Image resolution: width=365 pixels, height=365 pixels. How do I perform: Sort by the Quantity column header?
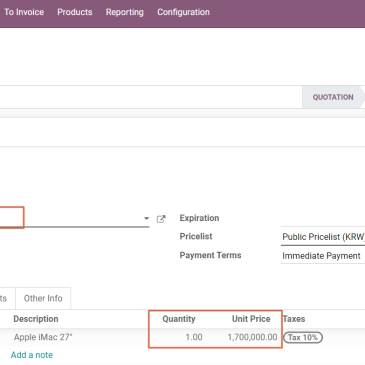coord(179,319)
